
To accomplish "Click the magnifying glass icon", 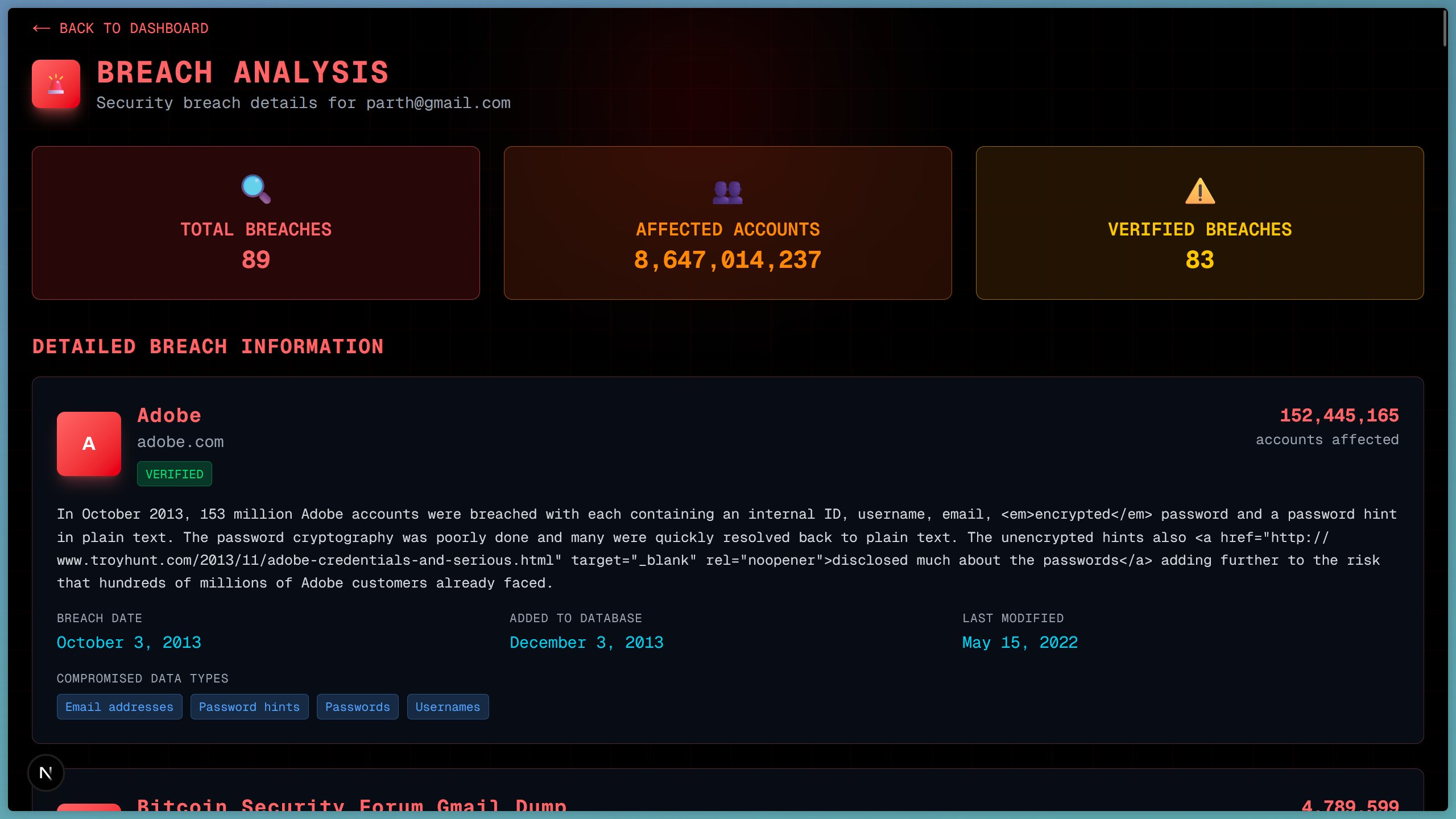I will tap(256, 189).
